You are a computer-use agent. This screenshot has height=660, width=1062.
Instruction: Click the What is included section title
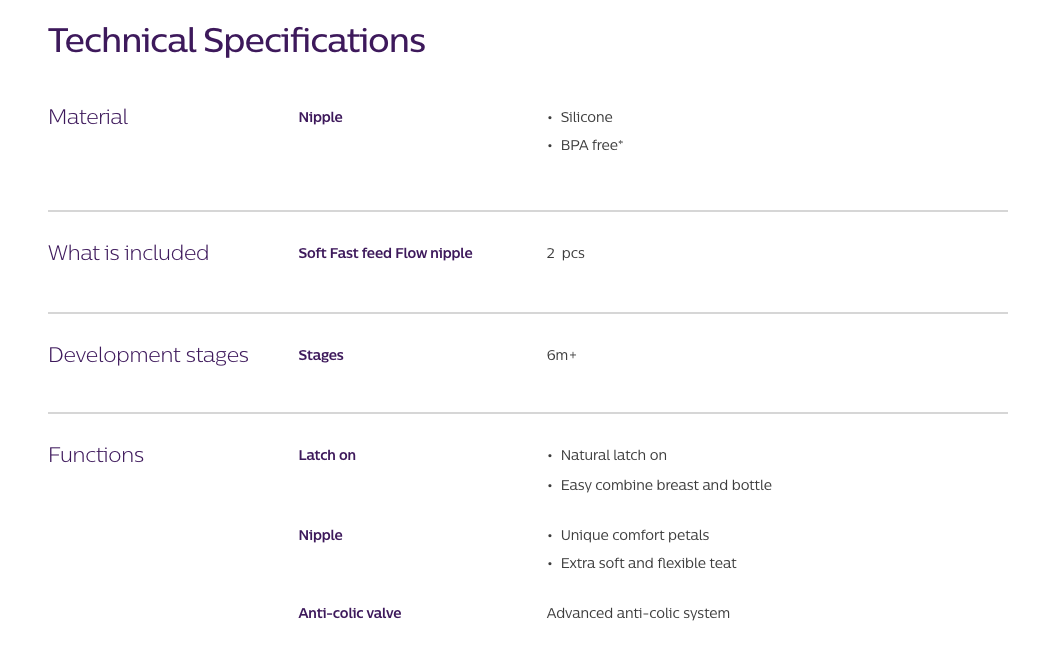click(128, 253)
